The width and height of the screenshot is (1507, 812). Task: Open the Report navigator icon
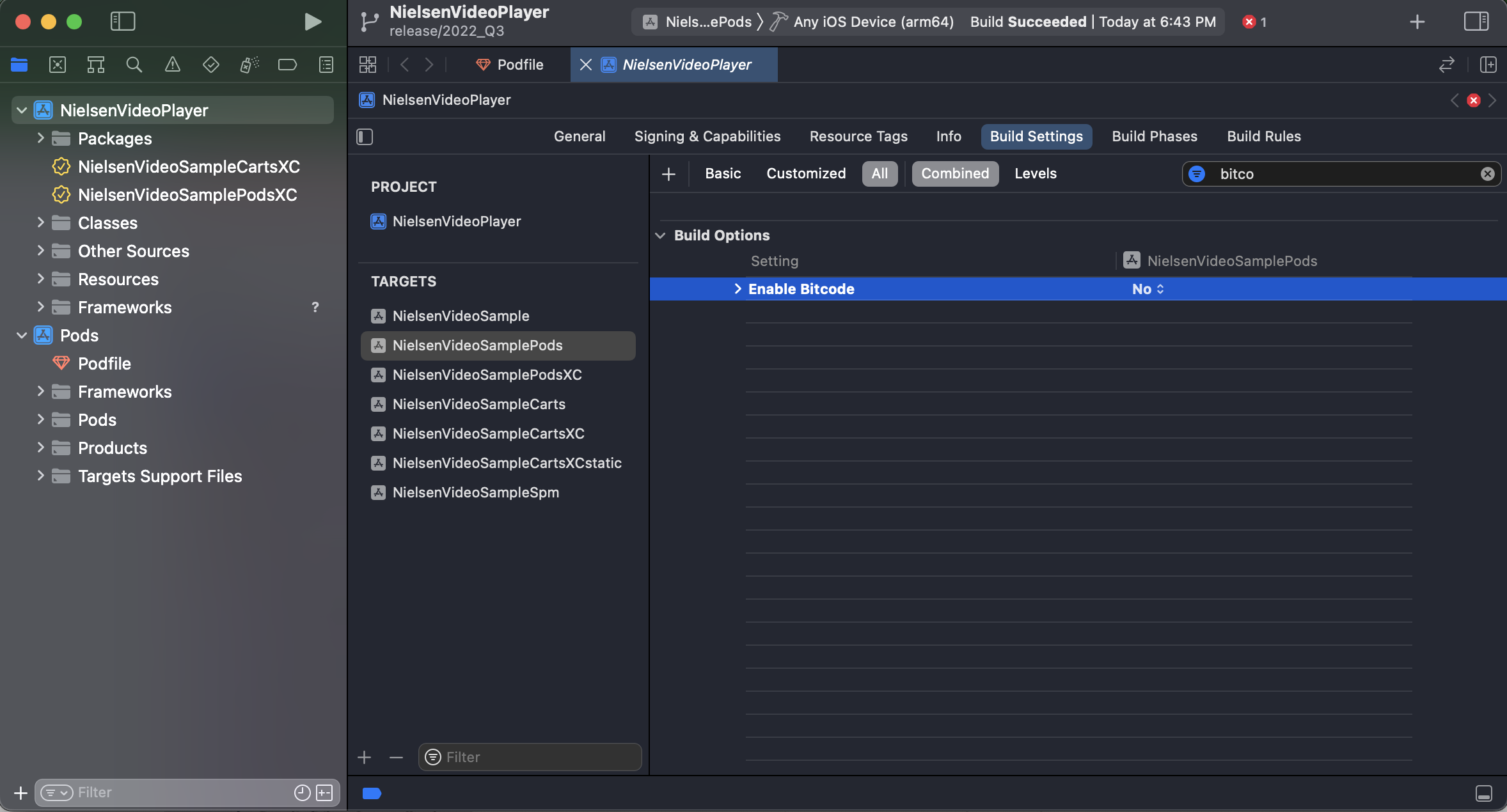[326, 65]
